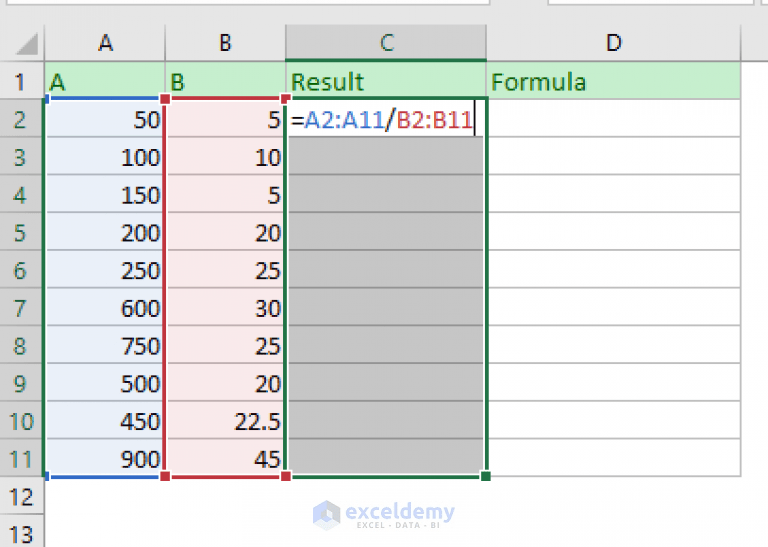Click cell containing 750
Image resolution: width=768 pixels, height=547 pixels.
click(105, 345)
